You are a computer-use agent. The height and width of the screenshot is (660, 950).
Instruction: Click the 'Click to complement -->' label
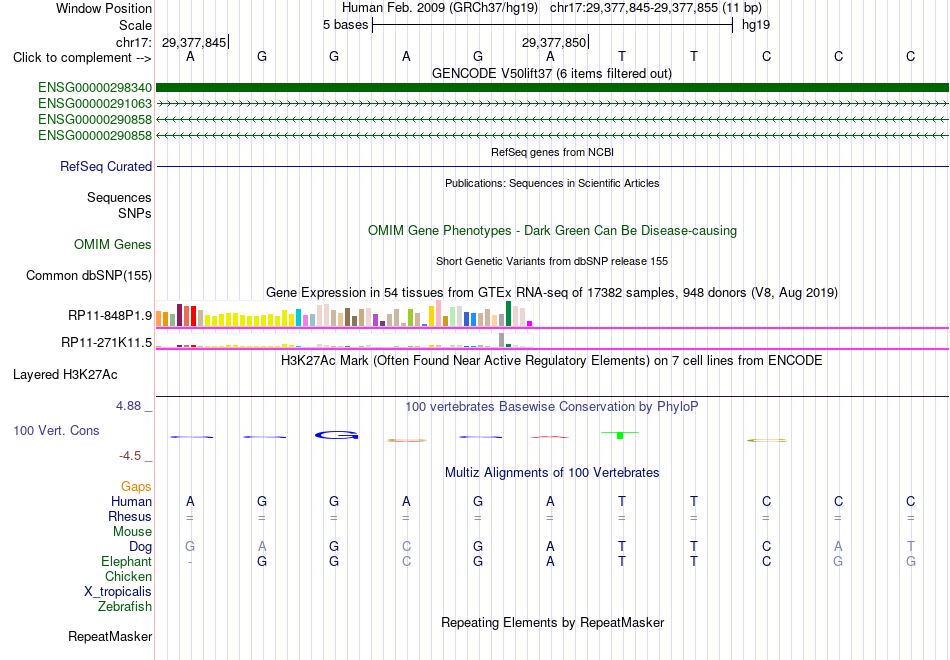click(82, 58)
